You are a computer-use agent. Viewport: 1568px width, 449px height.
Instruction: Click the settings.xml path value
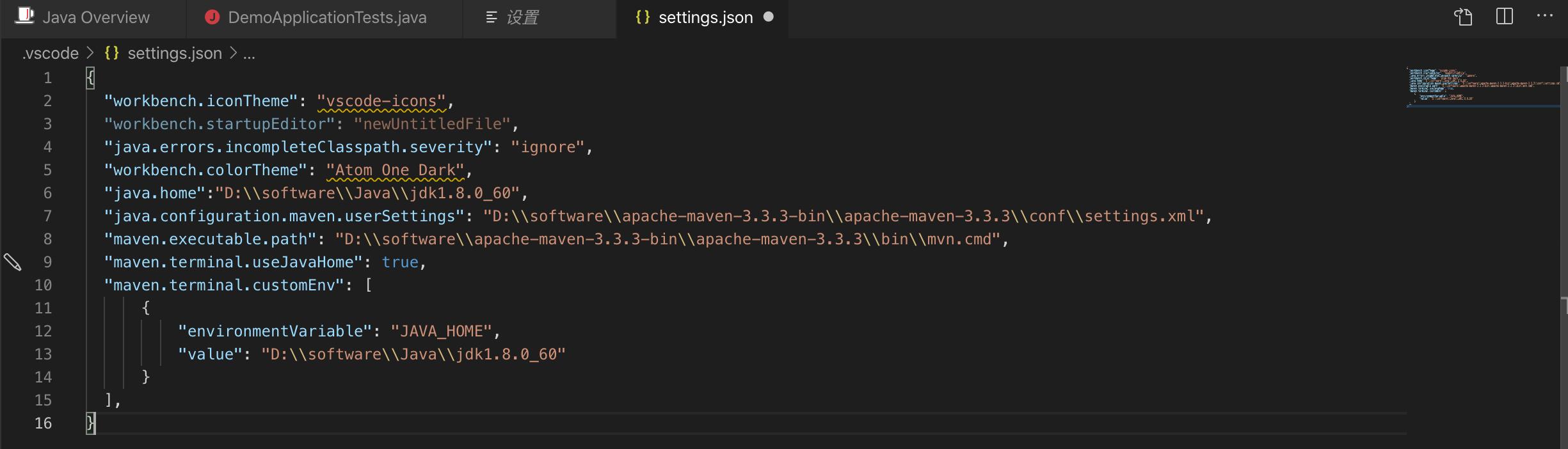coord(844,216)
